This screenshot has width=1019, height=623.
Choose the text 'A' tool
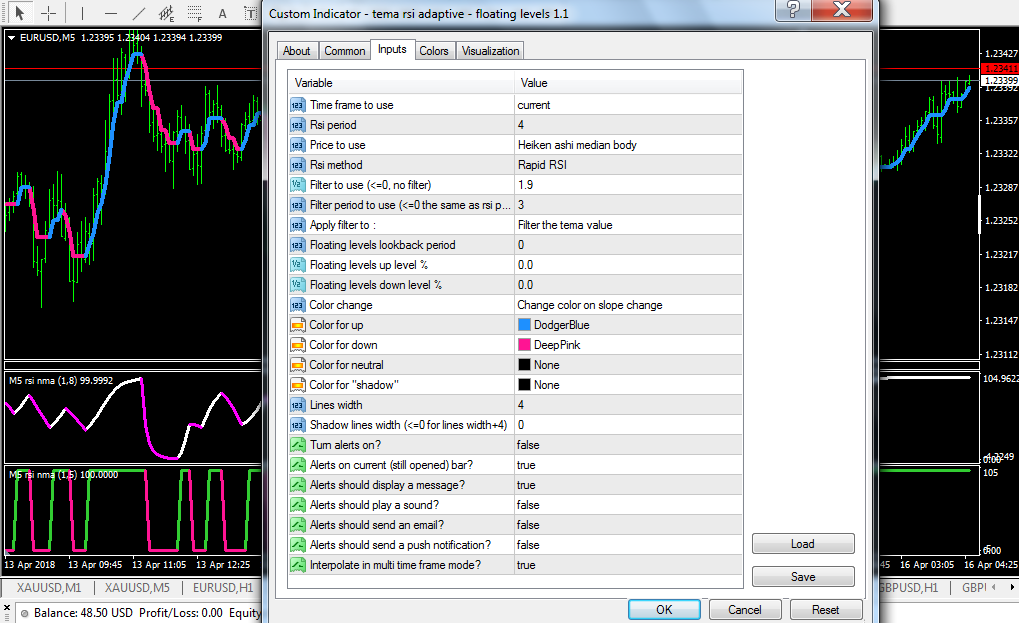coord(222,13)
